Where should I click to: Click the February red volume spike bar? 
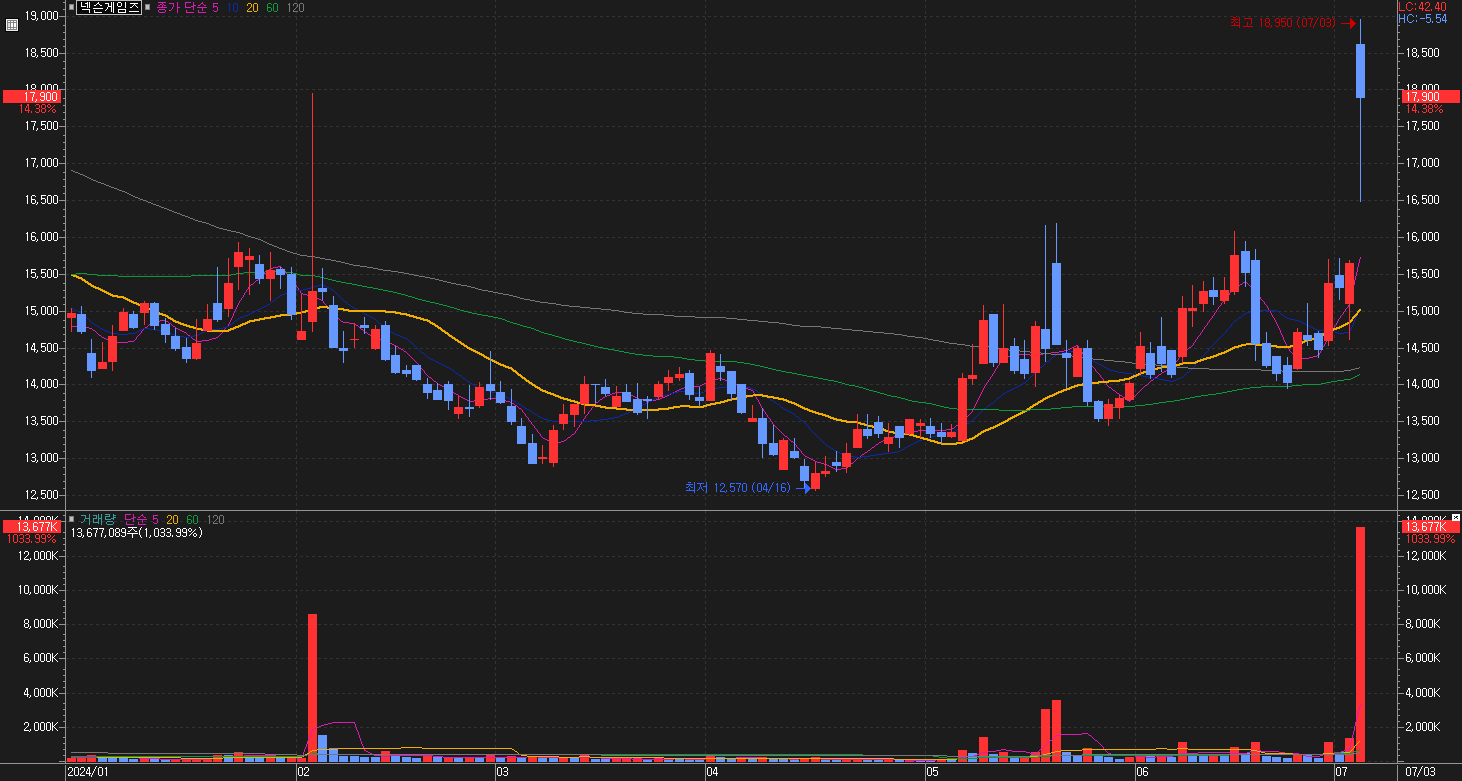click(x=312, y=688)
